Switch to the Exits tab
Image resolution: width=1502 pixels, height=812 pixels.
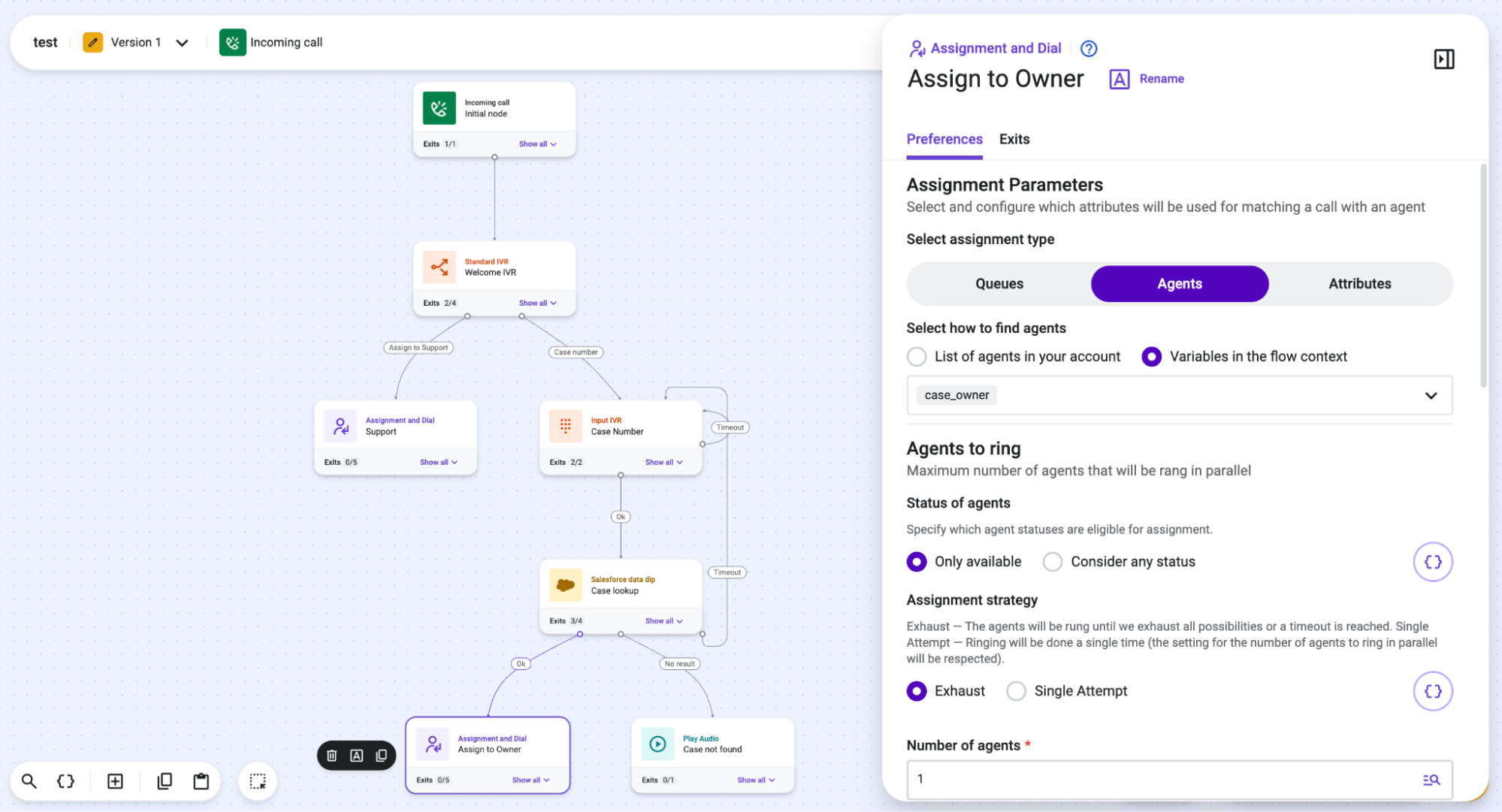pyautogui.click(x=1014, y=139)
